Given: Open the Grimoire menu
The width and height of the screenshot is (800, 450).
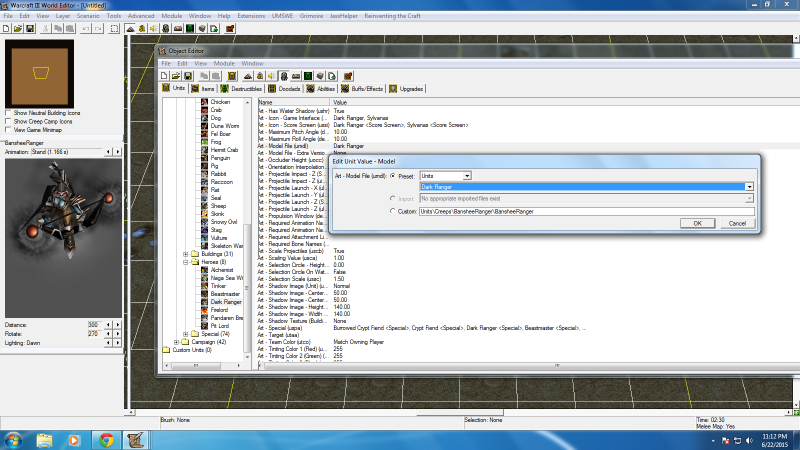Looking at the screenshot, I should [x=311, y=16].
